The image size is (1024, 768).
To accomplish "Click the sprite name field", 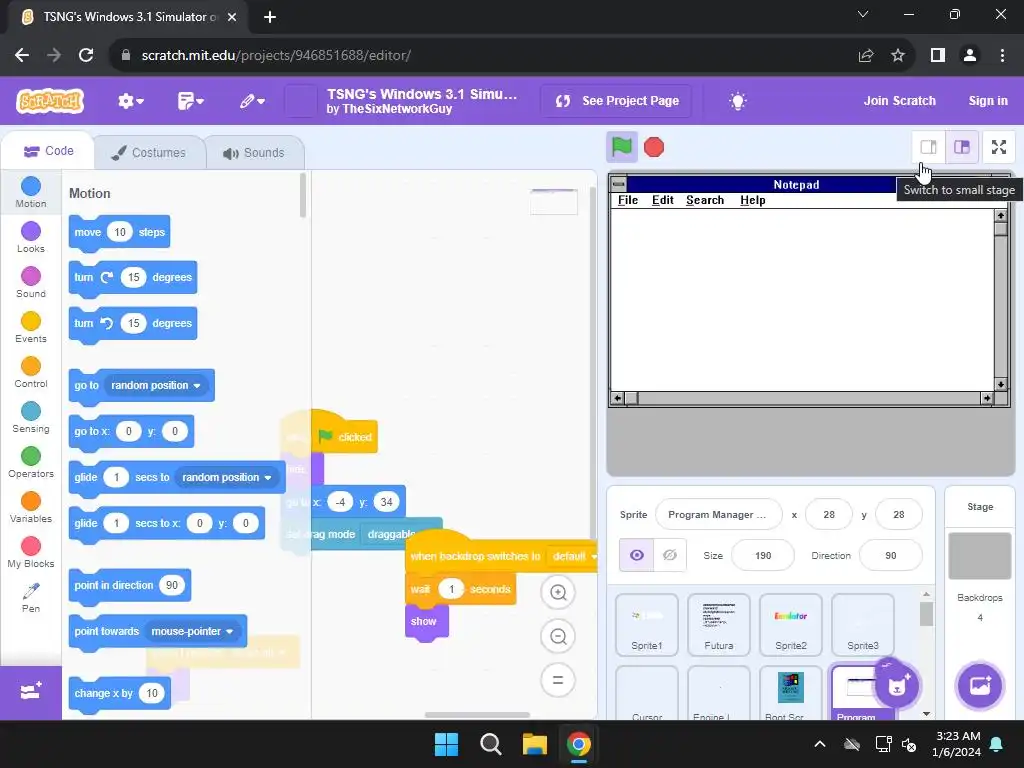I will click(718, 515).
